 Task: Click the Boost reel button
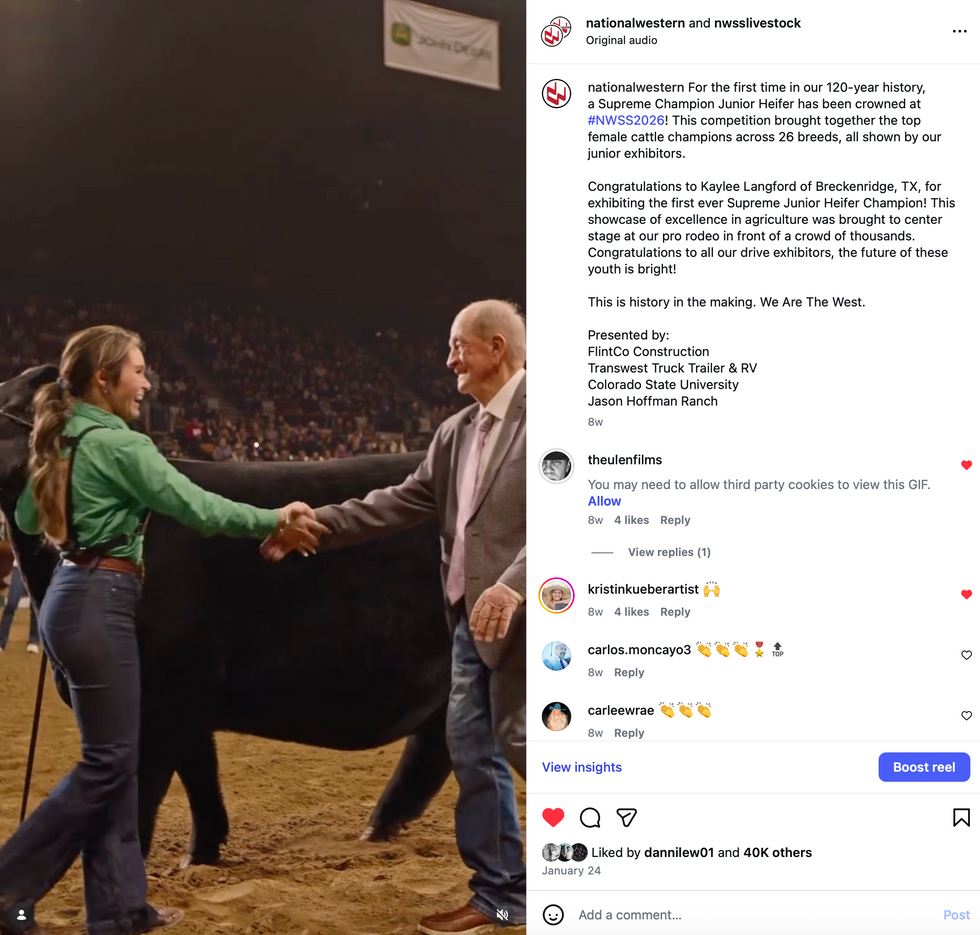(x=924, y=767)
